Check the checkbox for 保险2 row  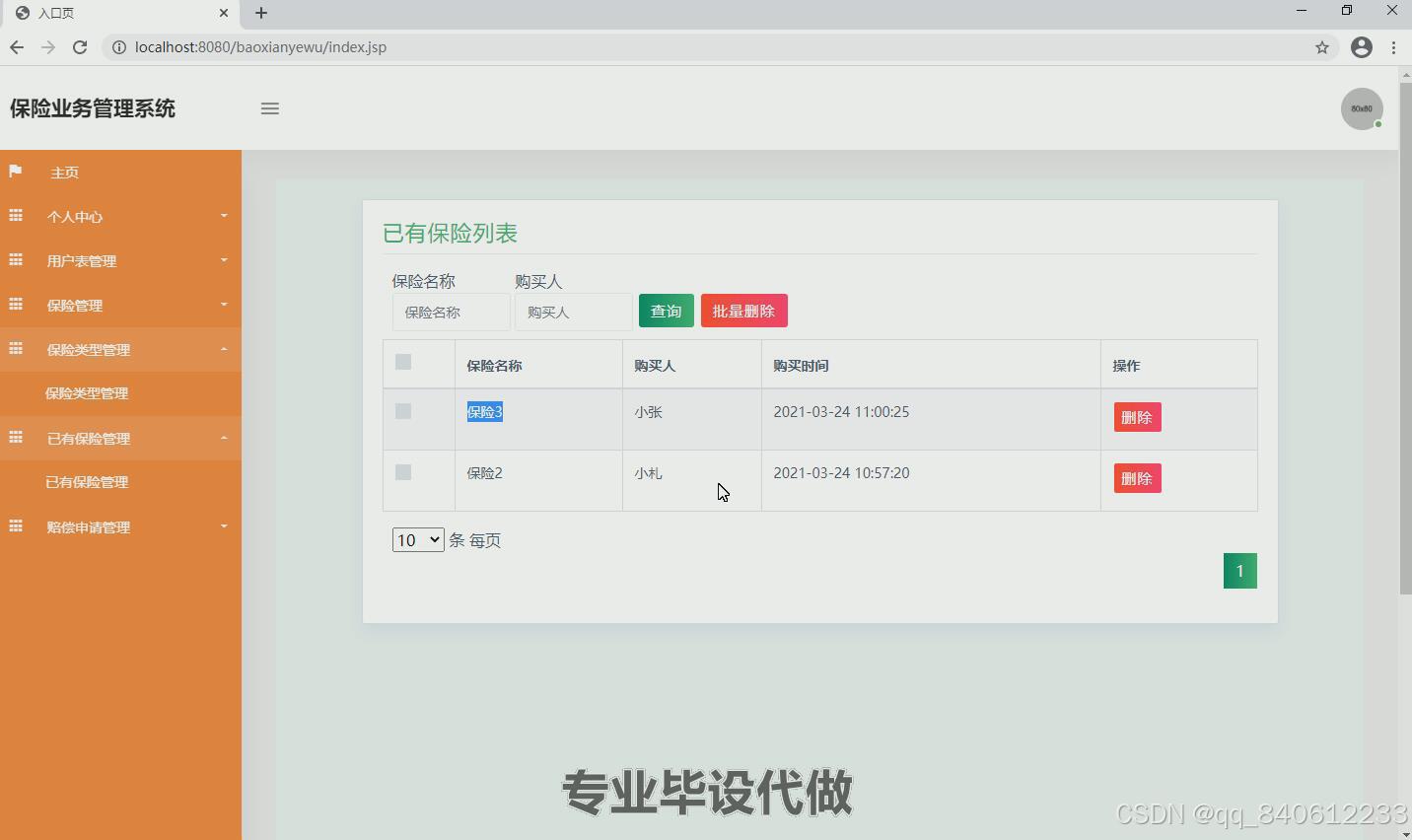[x=402, y=472]
